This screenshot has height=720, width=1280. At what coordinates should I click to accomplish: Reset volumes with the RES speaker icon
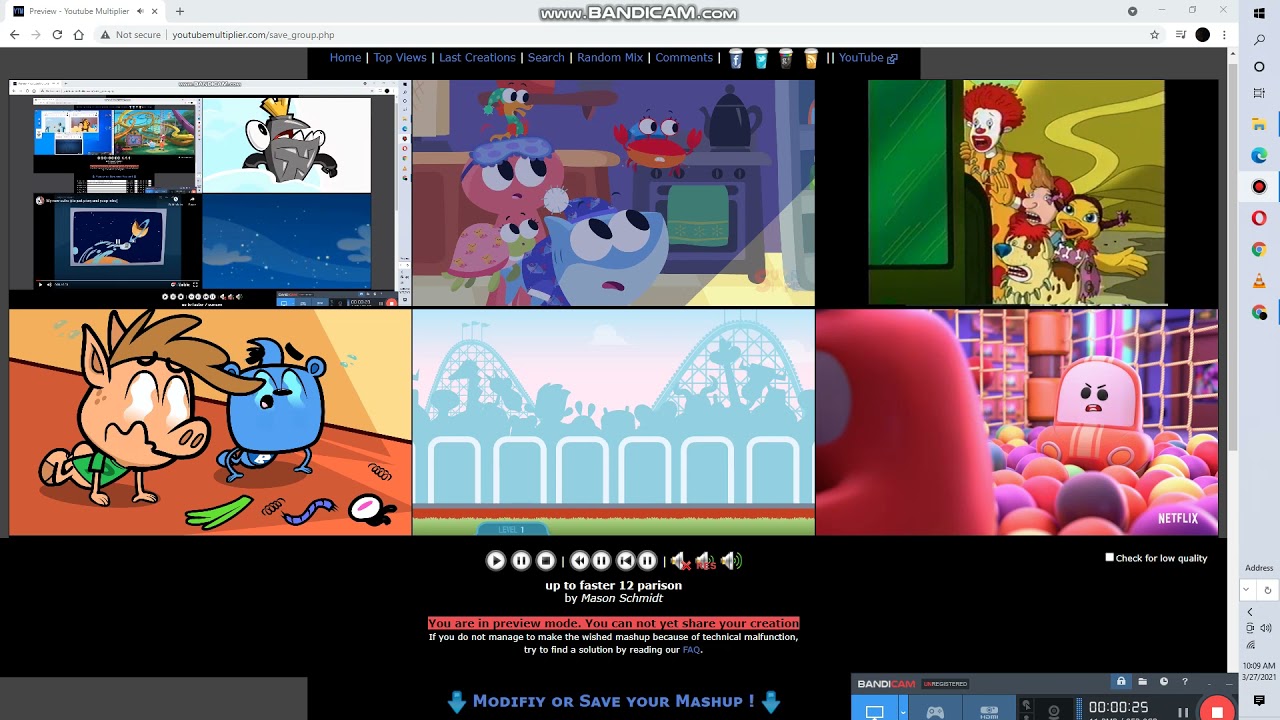click(x=706, y=562)
